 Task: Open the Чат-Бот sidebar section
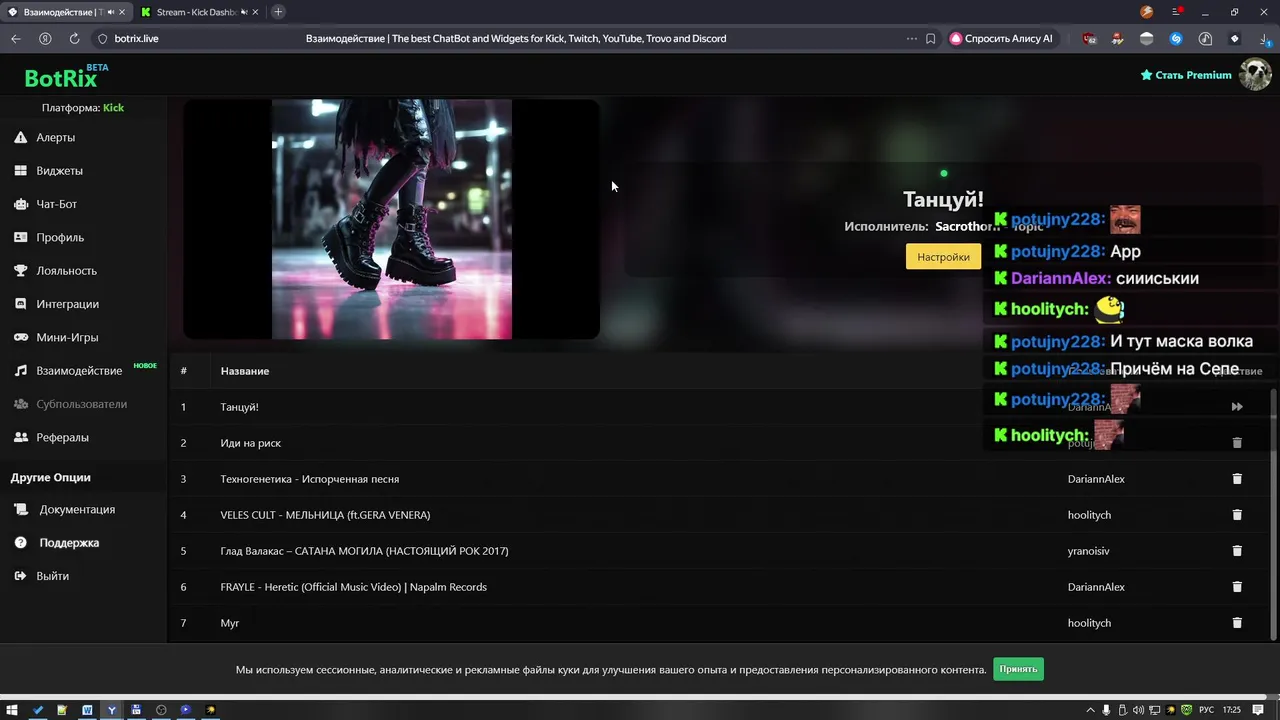(x=56, y=204)
